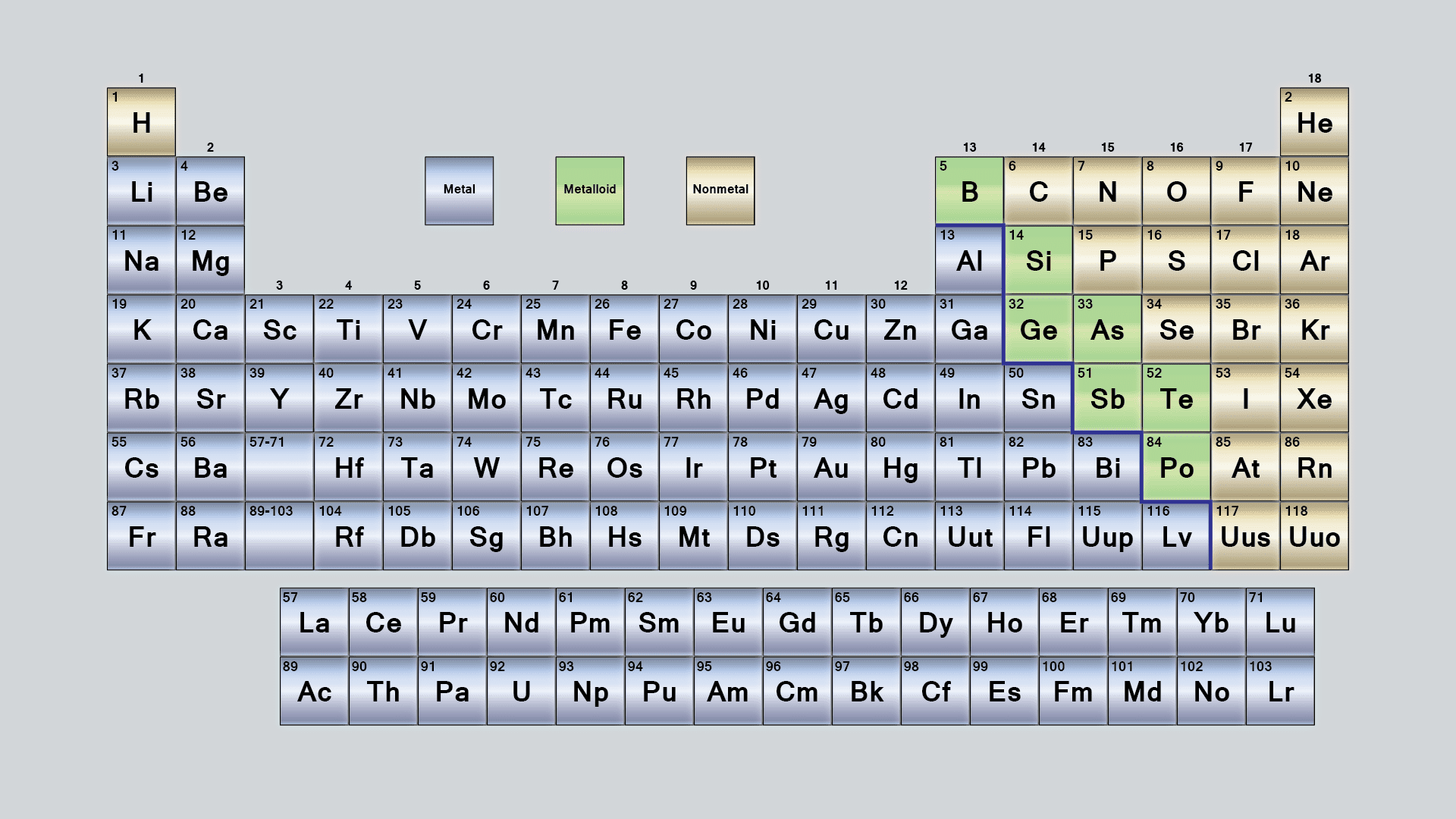Expand the 89-103 actinide placeholder cell
Image resolution: width=1456 pixels, height=819 pixels.
(x=279, y=535)
